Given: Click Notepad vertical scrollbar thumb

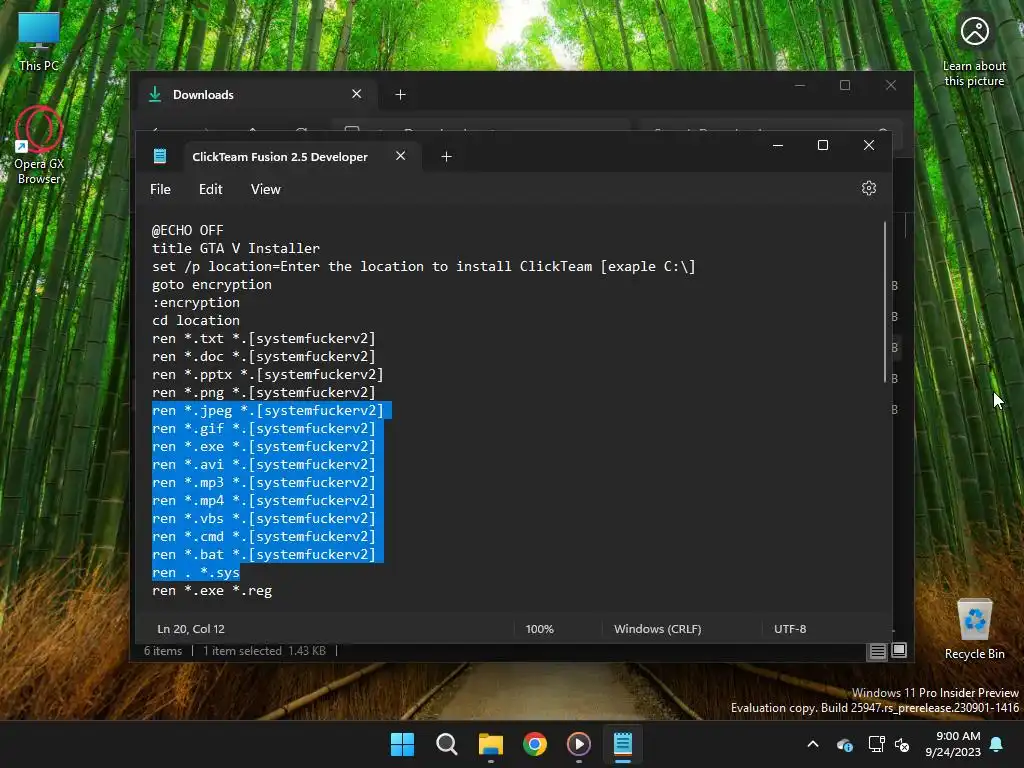Looking at the screenshot, I should coord(885,302).
